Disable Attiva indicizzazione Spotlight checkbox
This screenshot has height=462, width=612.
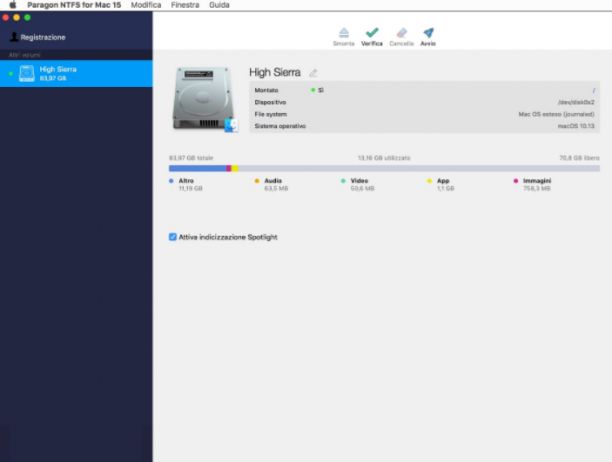tap(173, 237)
